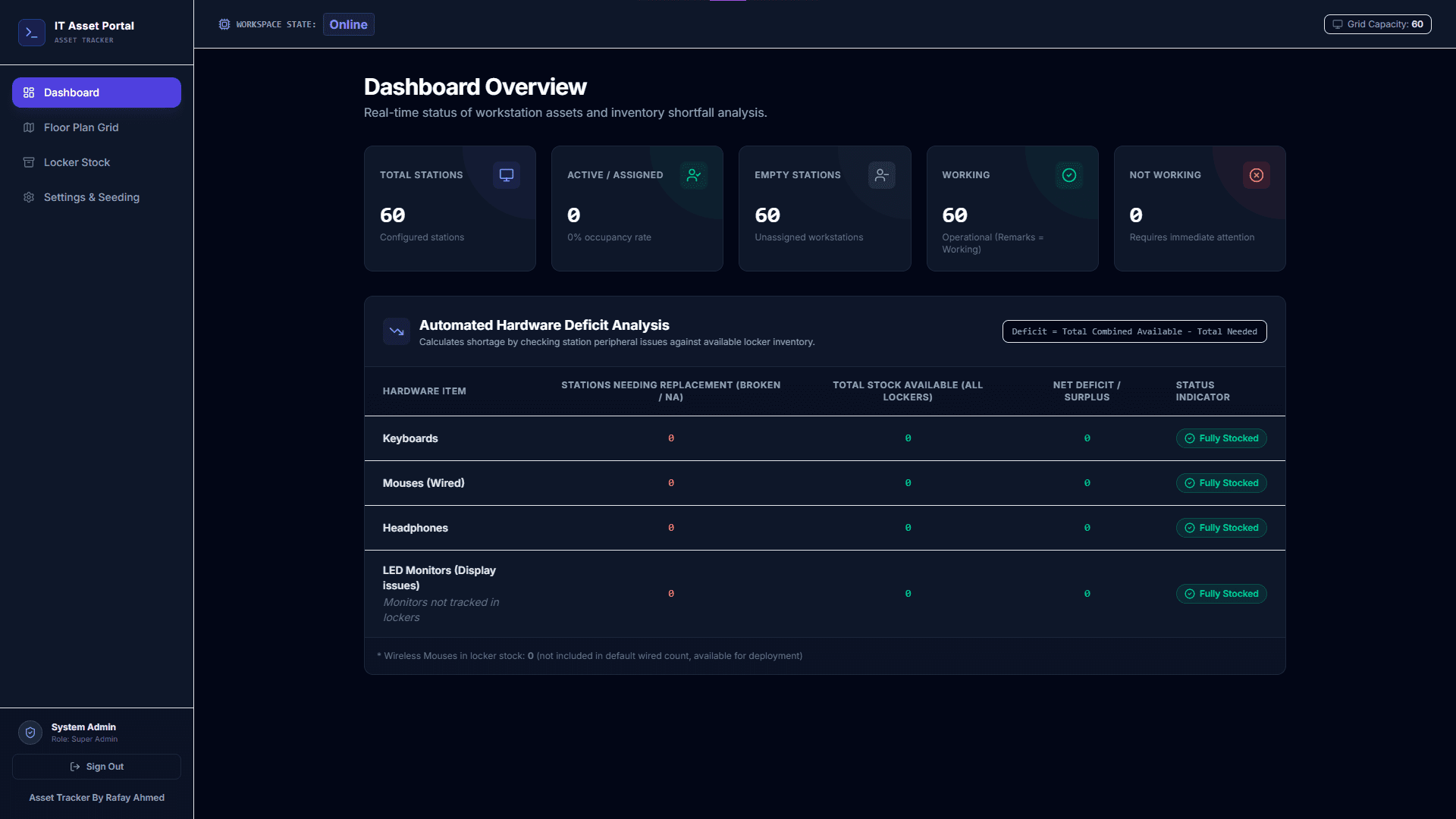Click the sign out arrow icon
This screenshot has width=1456, height=819.
click(x=75, y=767)
